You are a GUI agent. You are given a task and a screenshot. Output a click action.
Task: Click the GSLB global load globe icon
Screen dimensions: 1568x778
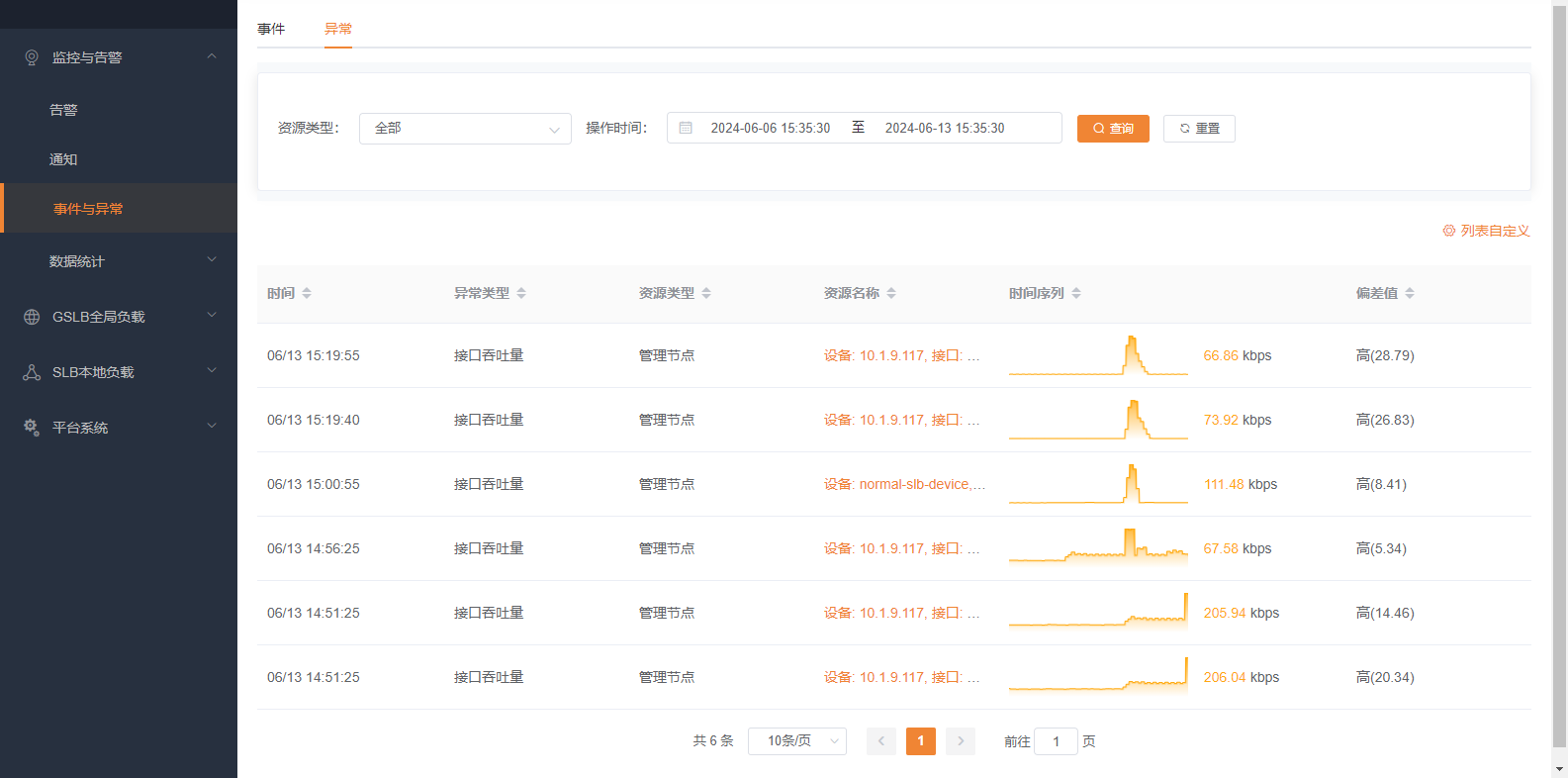32,317
